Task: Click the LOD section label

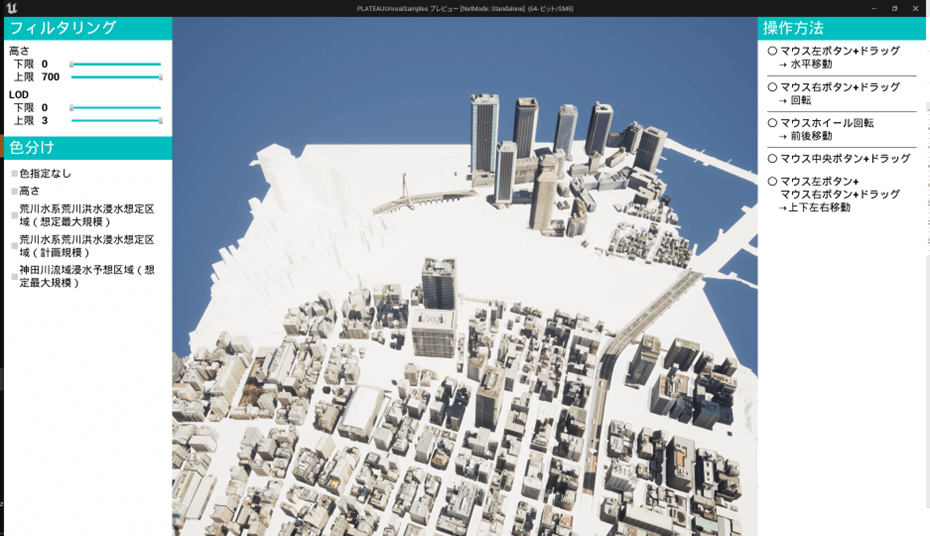Action: 18,94
